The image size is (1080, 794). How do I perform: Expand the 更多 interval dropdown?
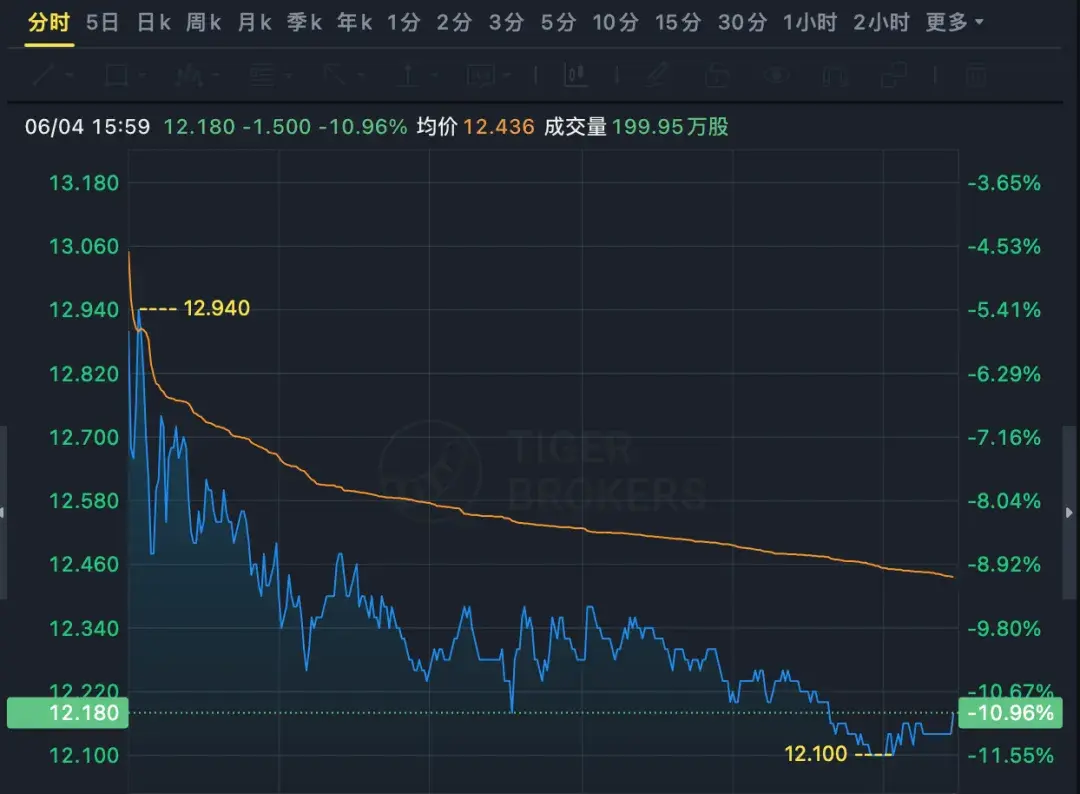point(952,21)
